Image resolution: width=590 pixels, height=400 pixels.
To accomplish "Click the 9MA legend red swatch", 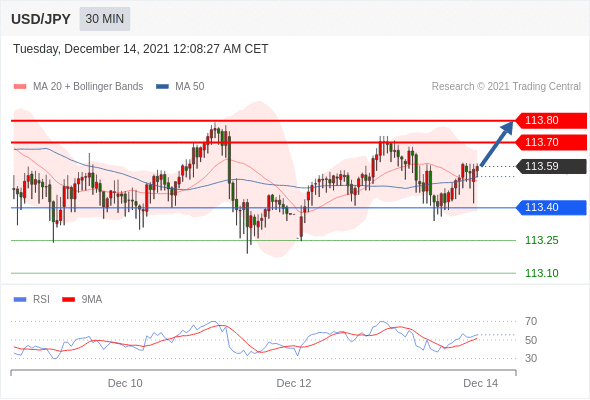I will click(68, 300).
